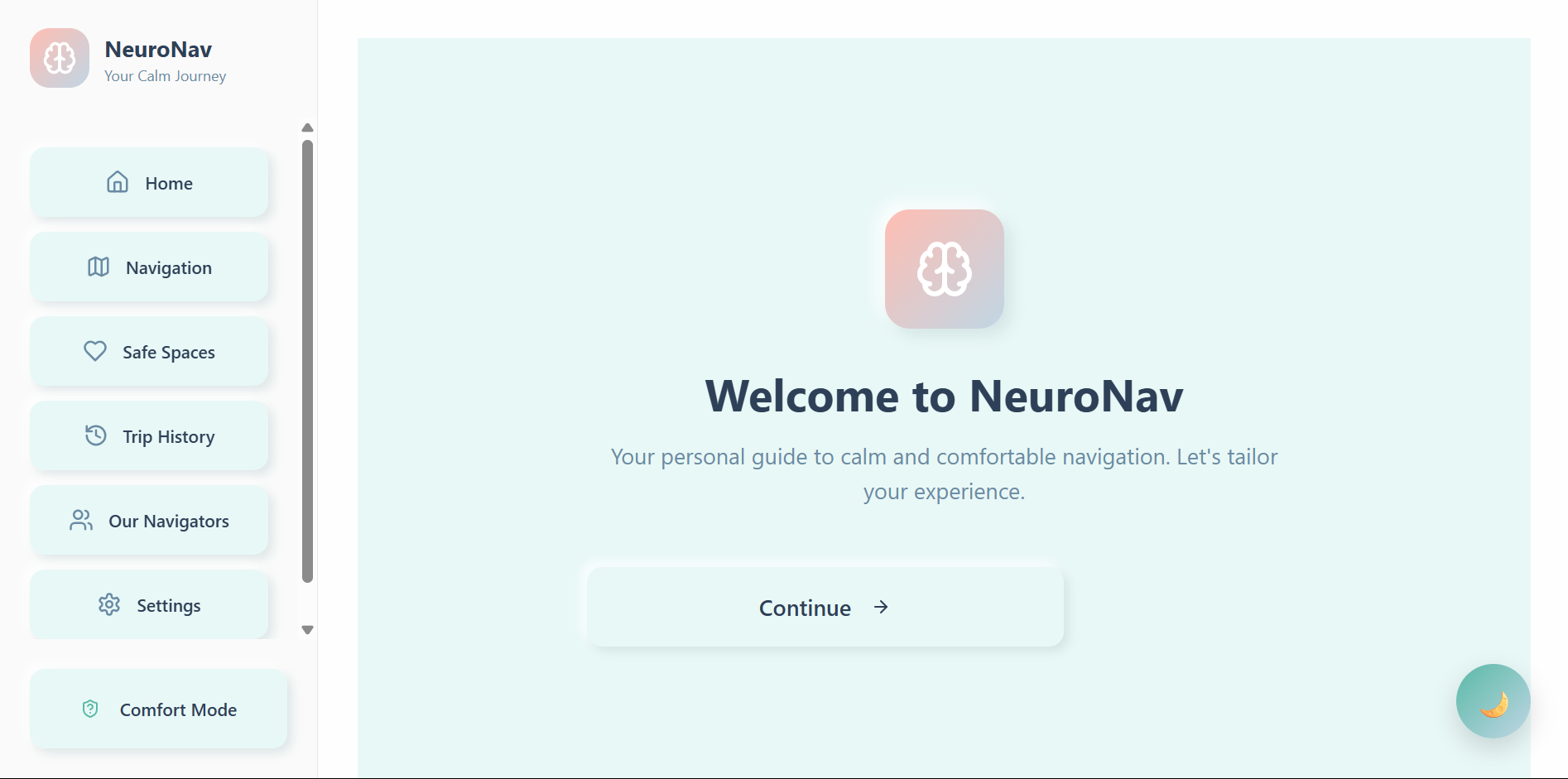Screen dimensions: 1568x779
Task: Click the sidebar scrollbar up arrow
Action: [x=307, y=127]
